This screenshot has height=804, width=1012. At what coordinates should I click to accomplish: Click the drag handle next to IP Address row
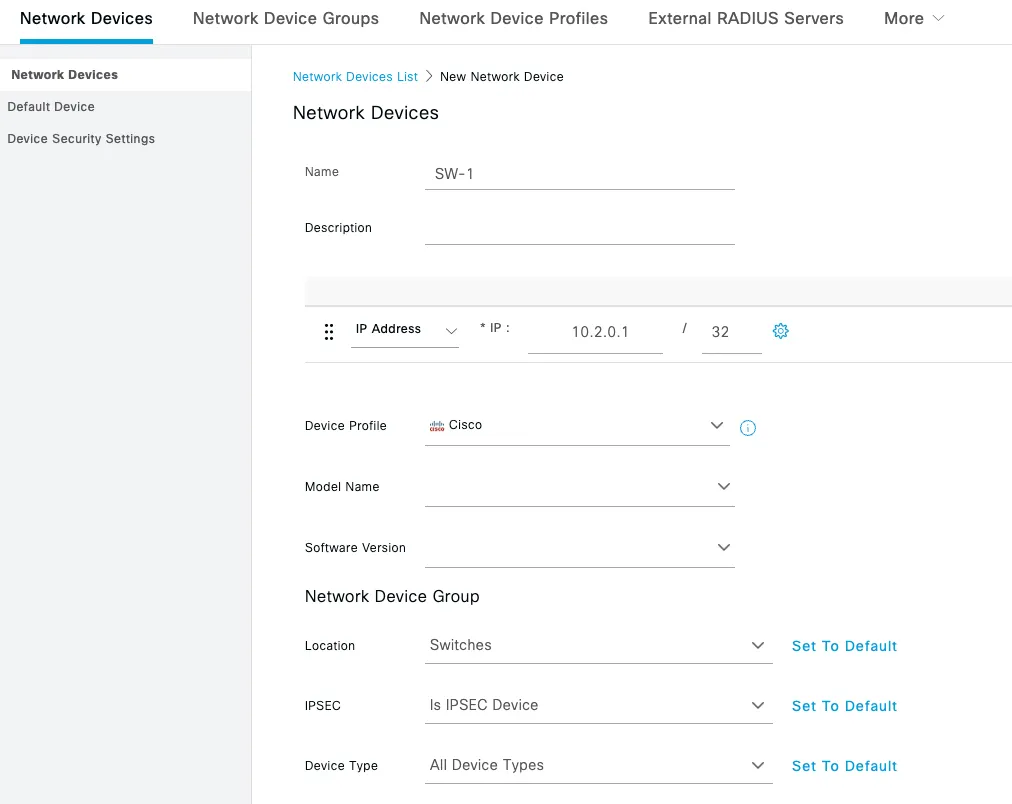(329, 330)
